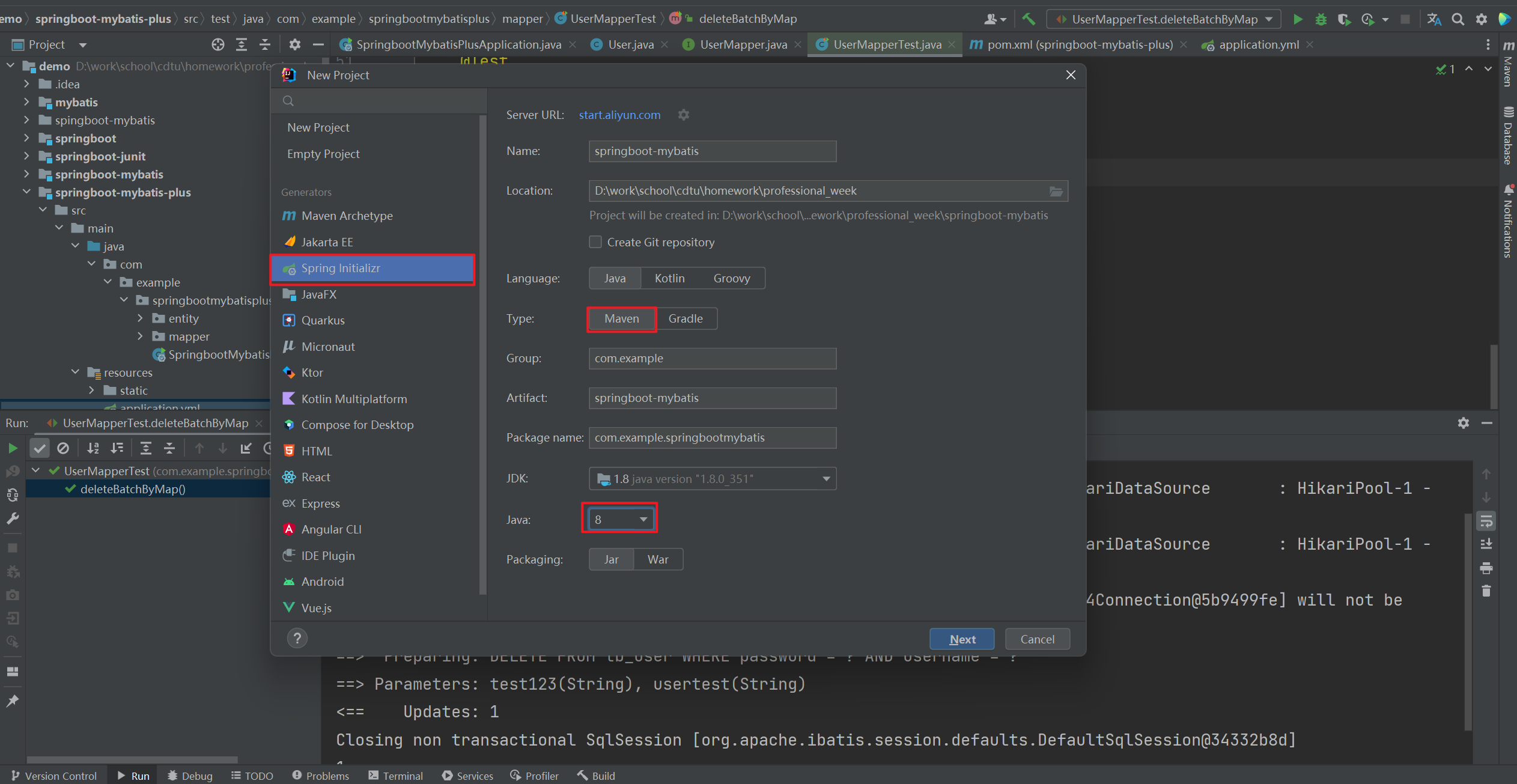Click server URL settings gear in New Project dialog
This screenshot has width=1517, height=784.
(x=684, y=115)
